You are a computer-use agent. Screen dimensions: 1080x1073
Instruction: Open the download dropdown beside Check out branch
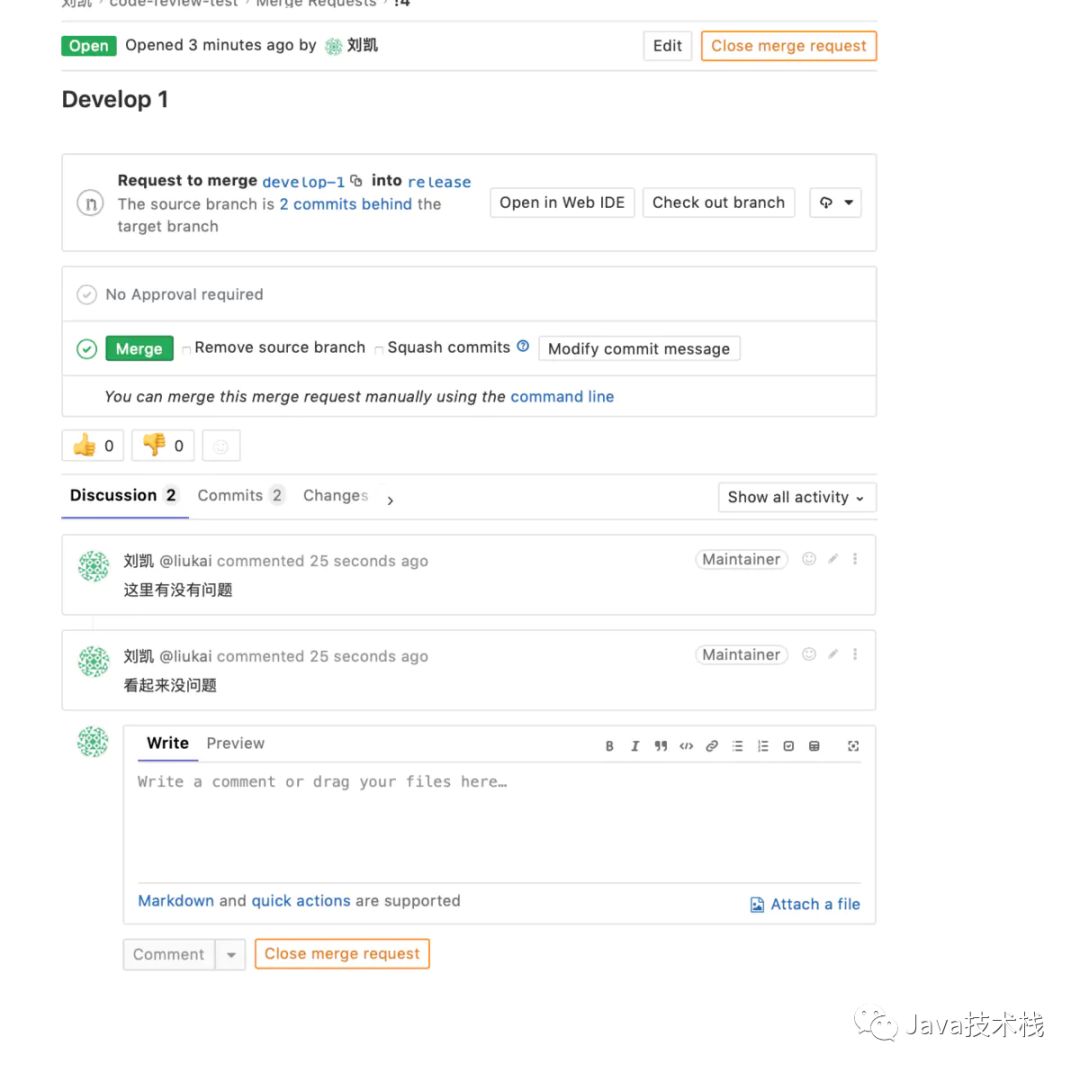point(835,203)
